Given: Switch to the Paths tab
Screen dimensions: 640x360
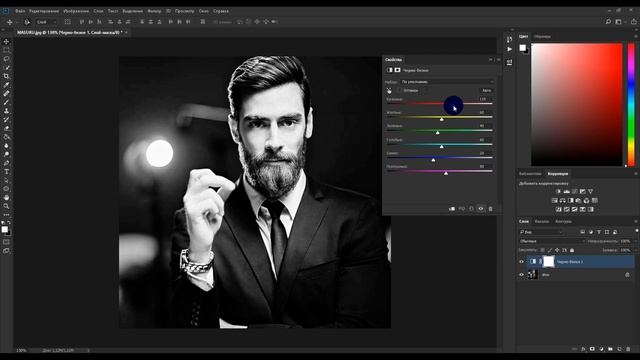Looking at the screenshot, I should [564, 222].
